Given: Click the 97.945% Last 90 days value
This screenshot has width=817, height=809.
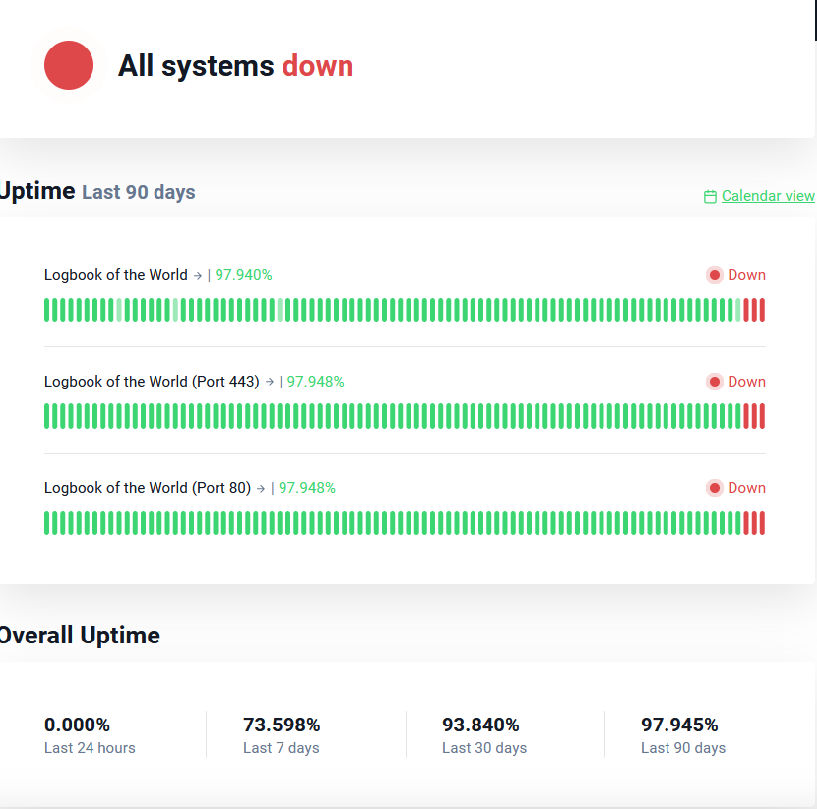Looking at the screenshot, I should coord(679,725).
